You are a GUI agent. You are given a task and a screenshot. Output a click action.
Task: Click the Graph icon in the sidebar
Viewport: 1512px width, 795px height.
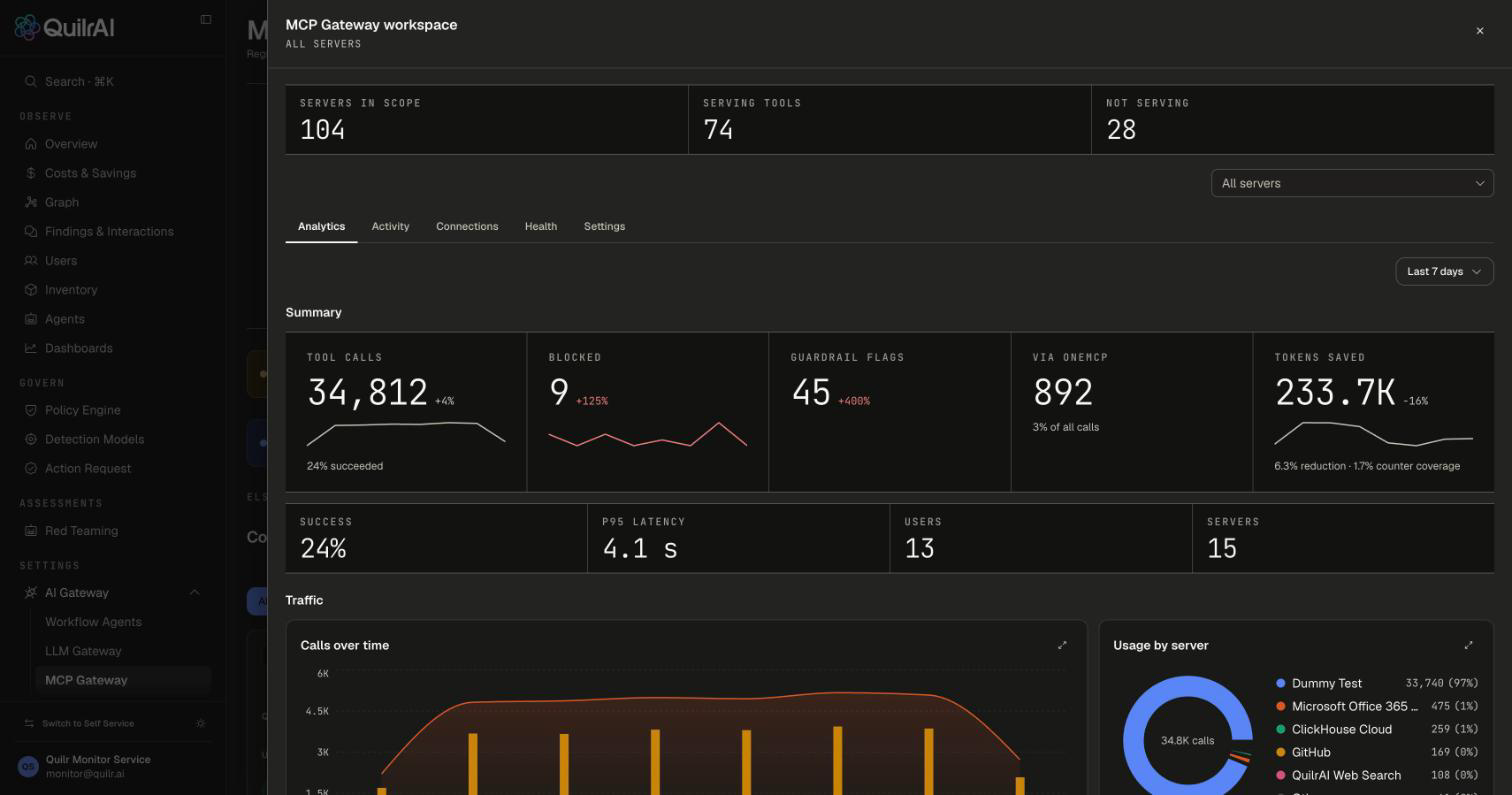pyautogui.click(x=31, y=202)
